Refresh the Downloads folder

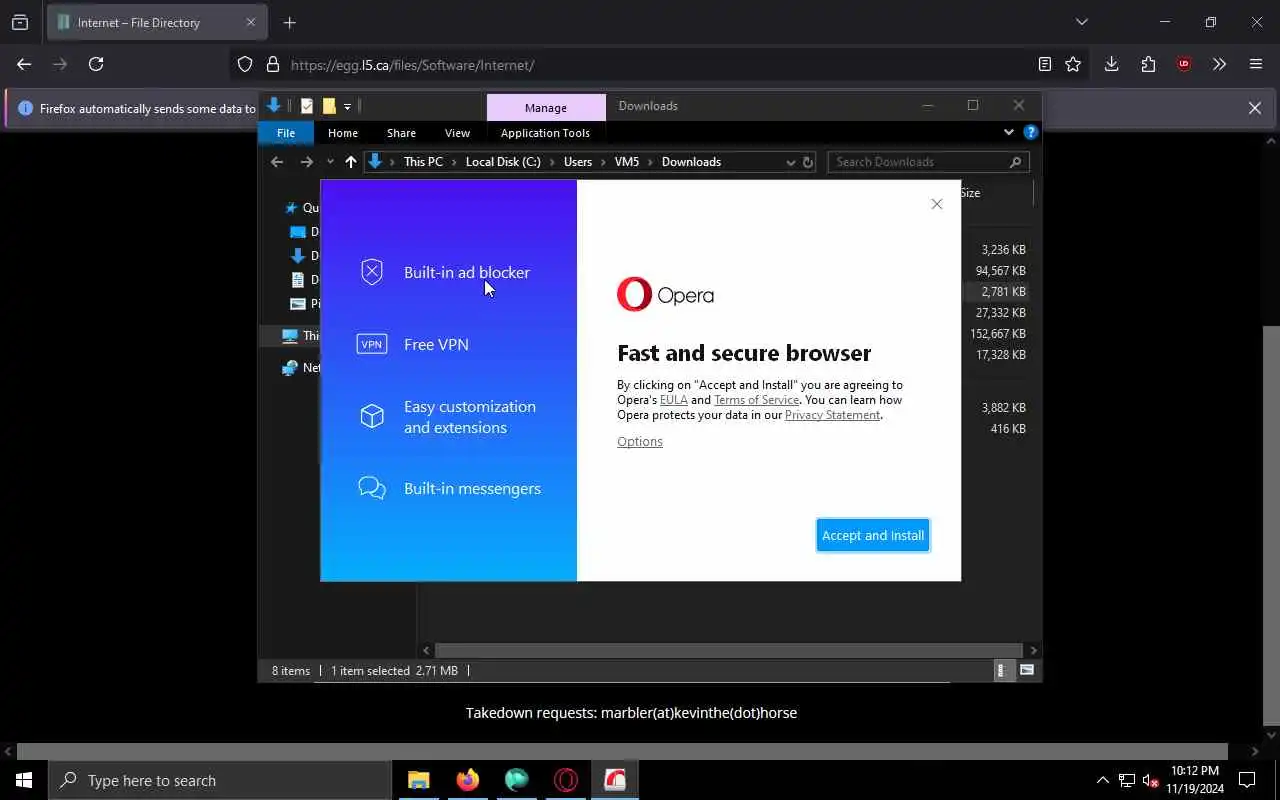pos(808,162)
